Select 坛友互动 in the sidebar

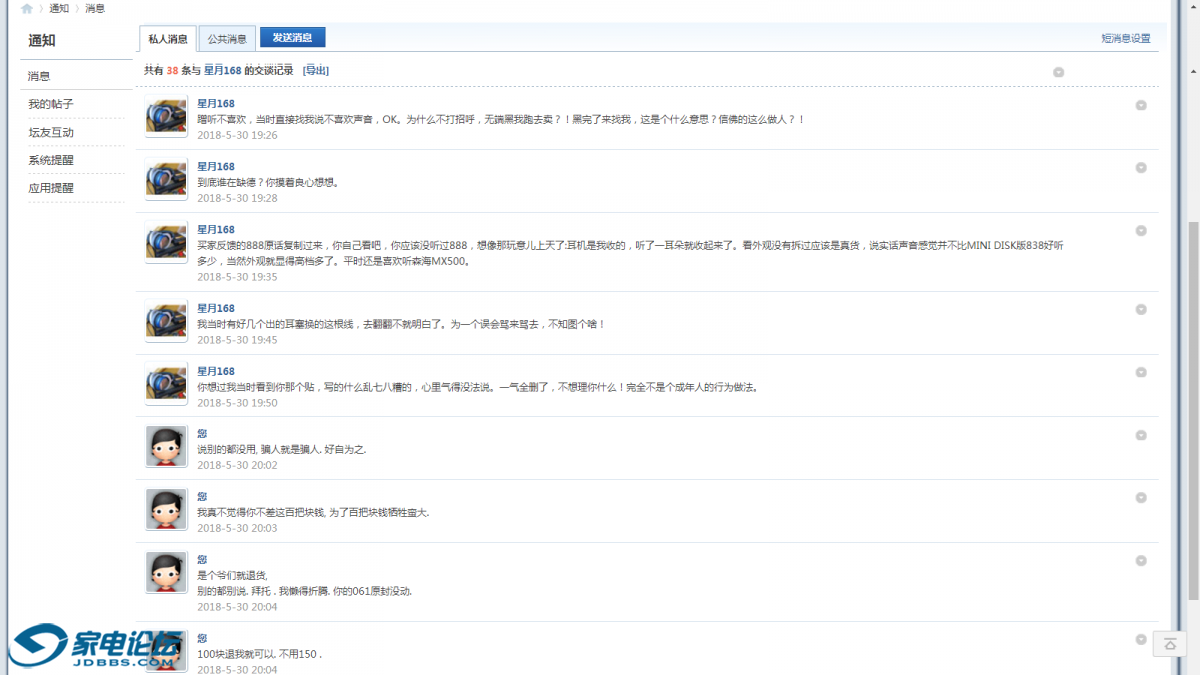coord(51,132)
